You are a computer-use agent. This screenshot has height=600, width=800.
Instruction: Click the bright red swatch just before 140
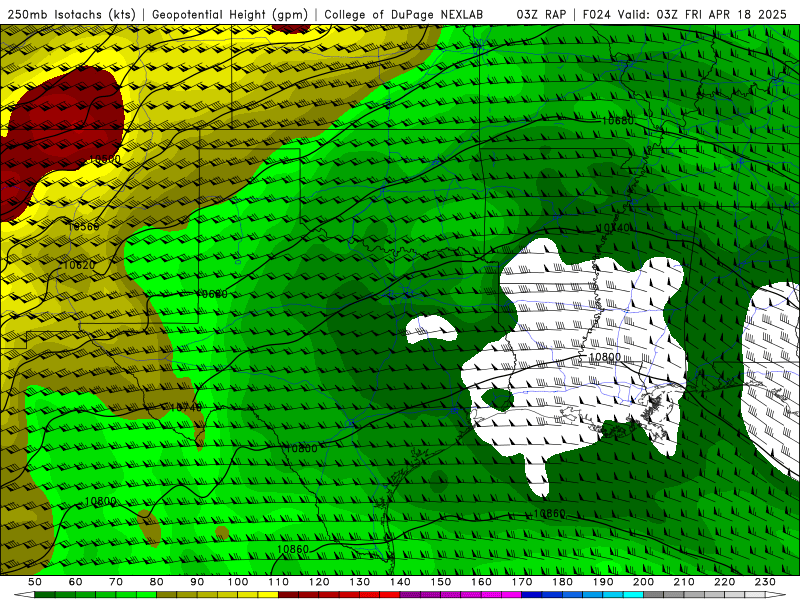point(390,595)
